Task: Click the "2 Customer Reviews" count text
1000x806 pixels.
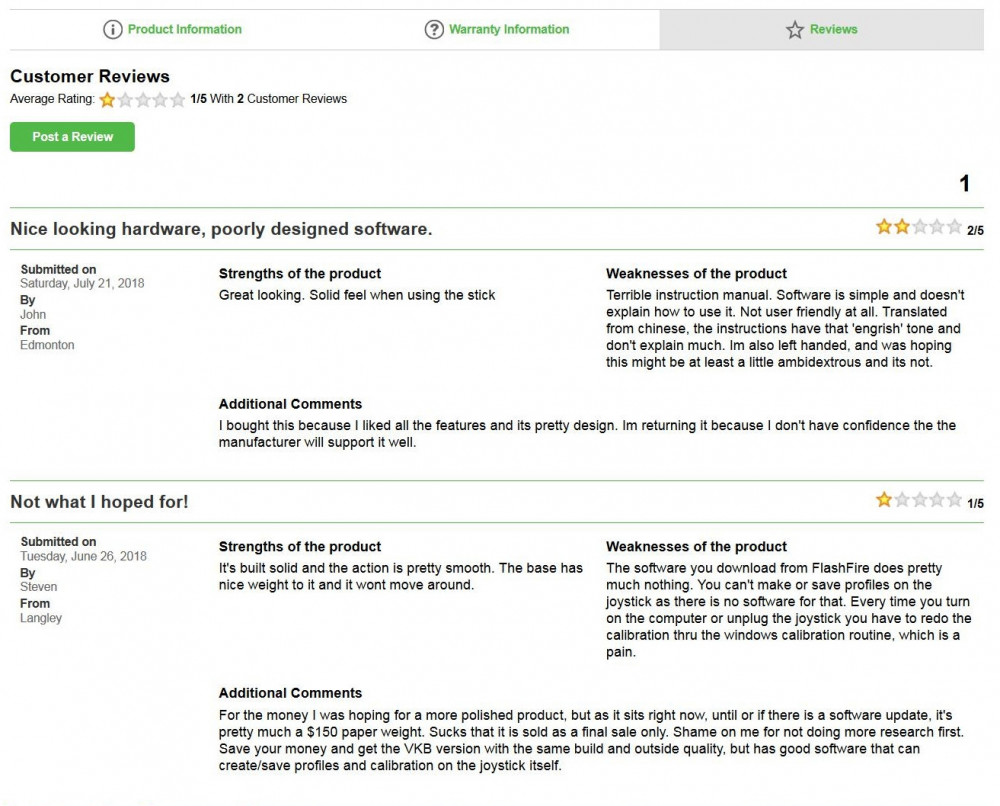Action: (292, 99)
